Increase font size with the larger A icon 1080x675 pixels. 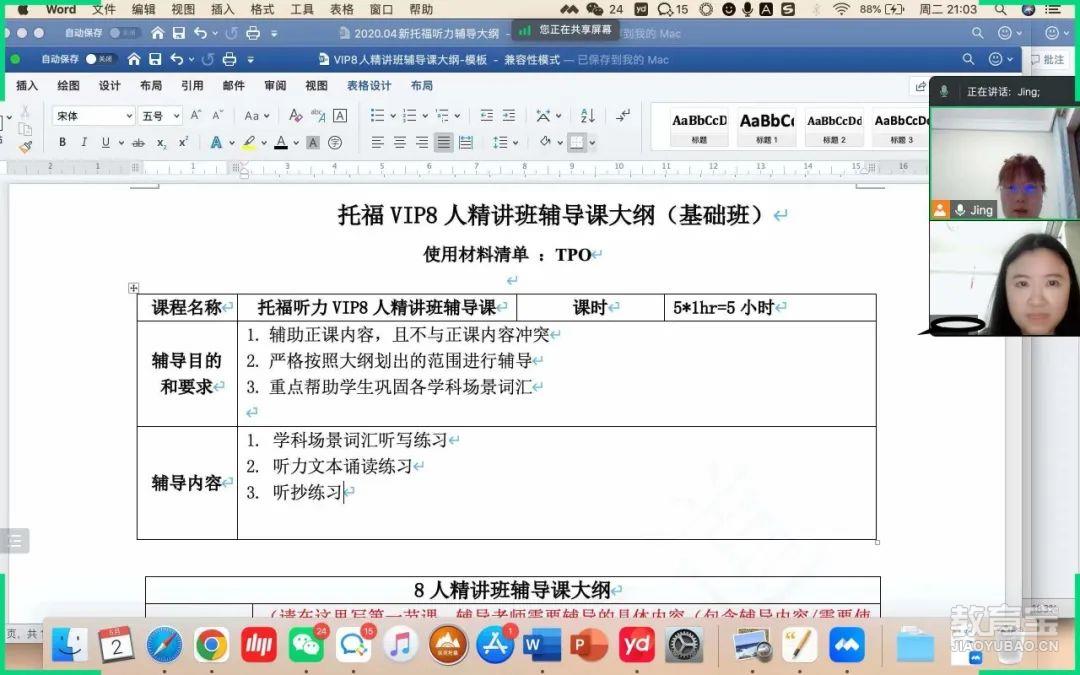[196, 116]
